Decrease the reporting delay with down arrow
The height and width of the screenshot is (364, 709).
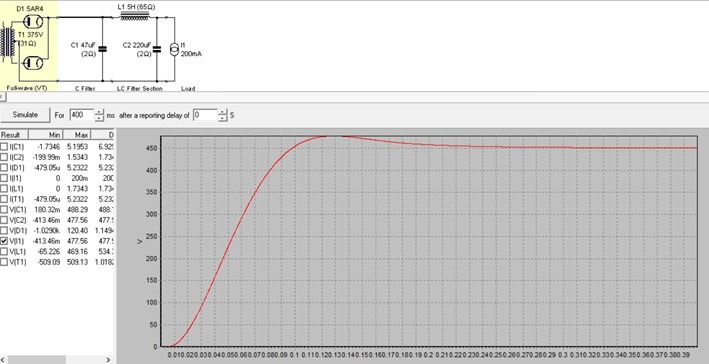point(222,118)
